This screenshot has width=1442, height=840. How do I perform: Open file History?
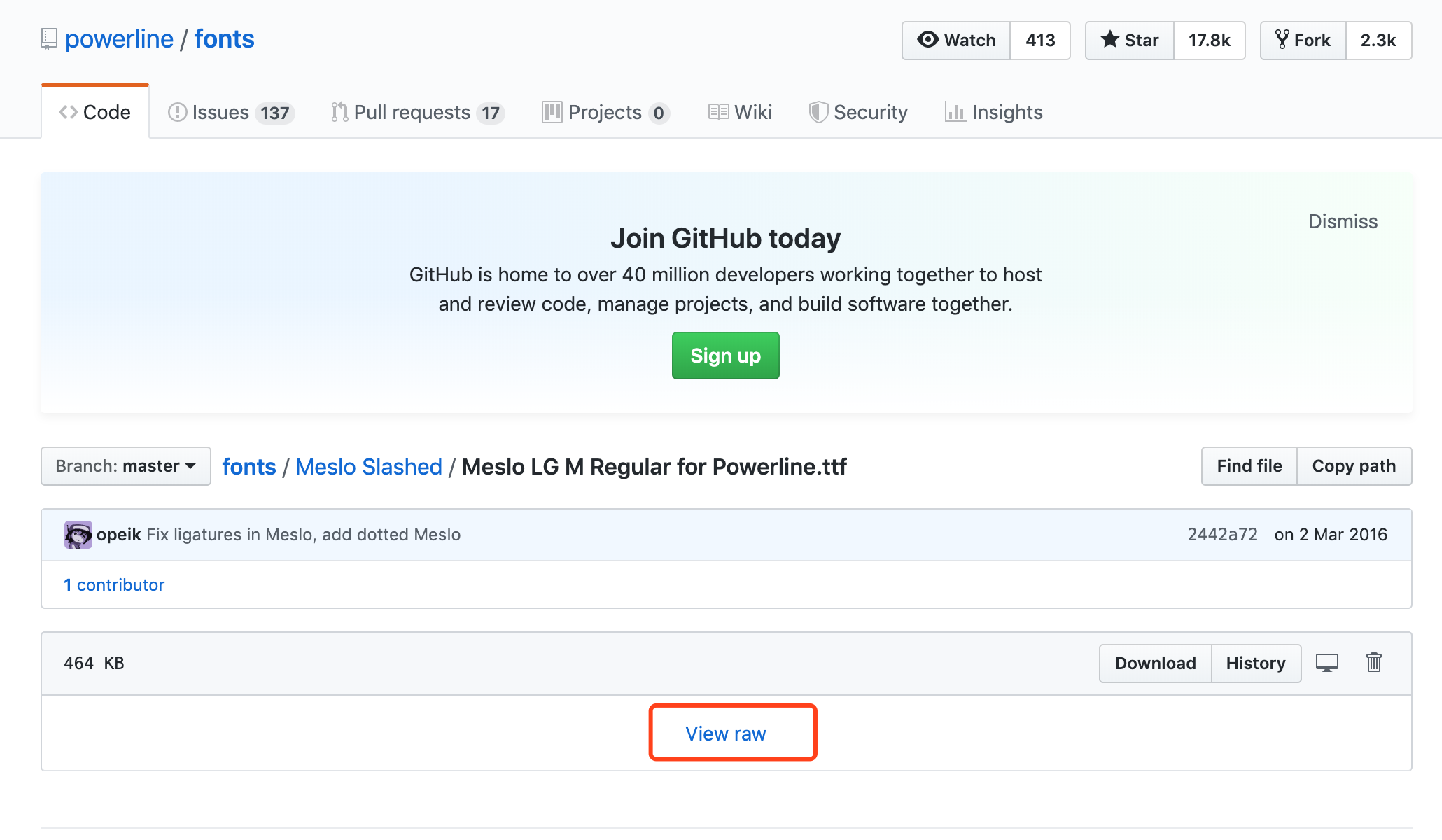tap(1256, 664)
